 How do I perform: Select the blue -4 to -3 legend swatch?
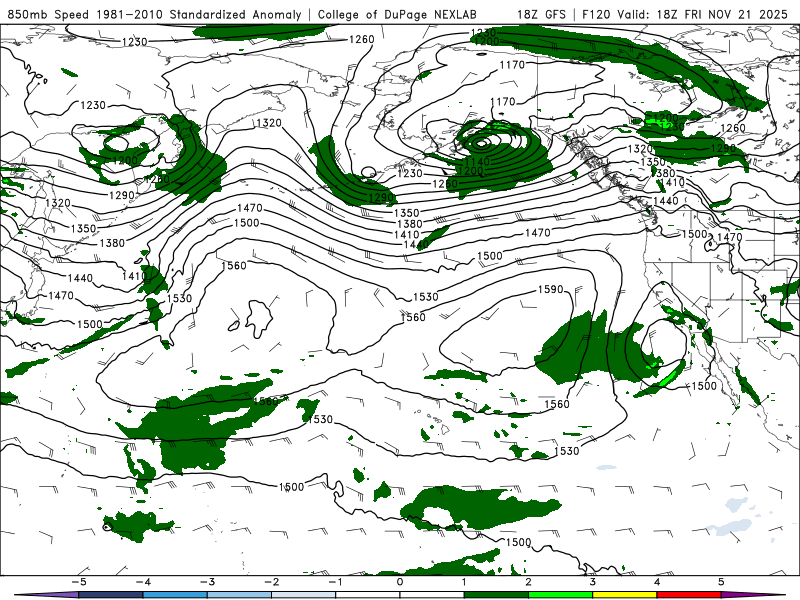click(x=176, y=595)
